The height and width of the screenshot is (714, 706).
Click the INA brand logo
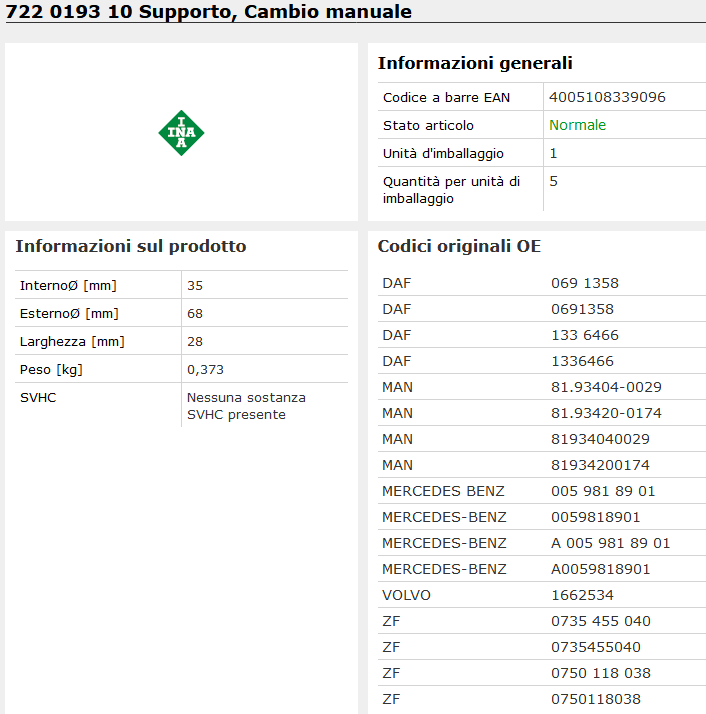[181, 133]
